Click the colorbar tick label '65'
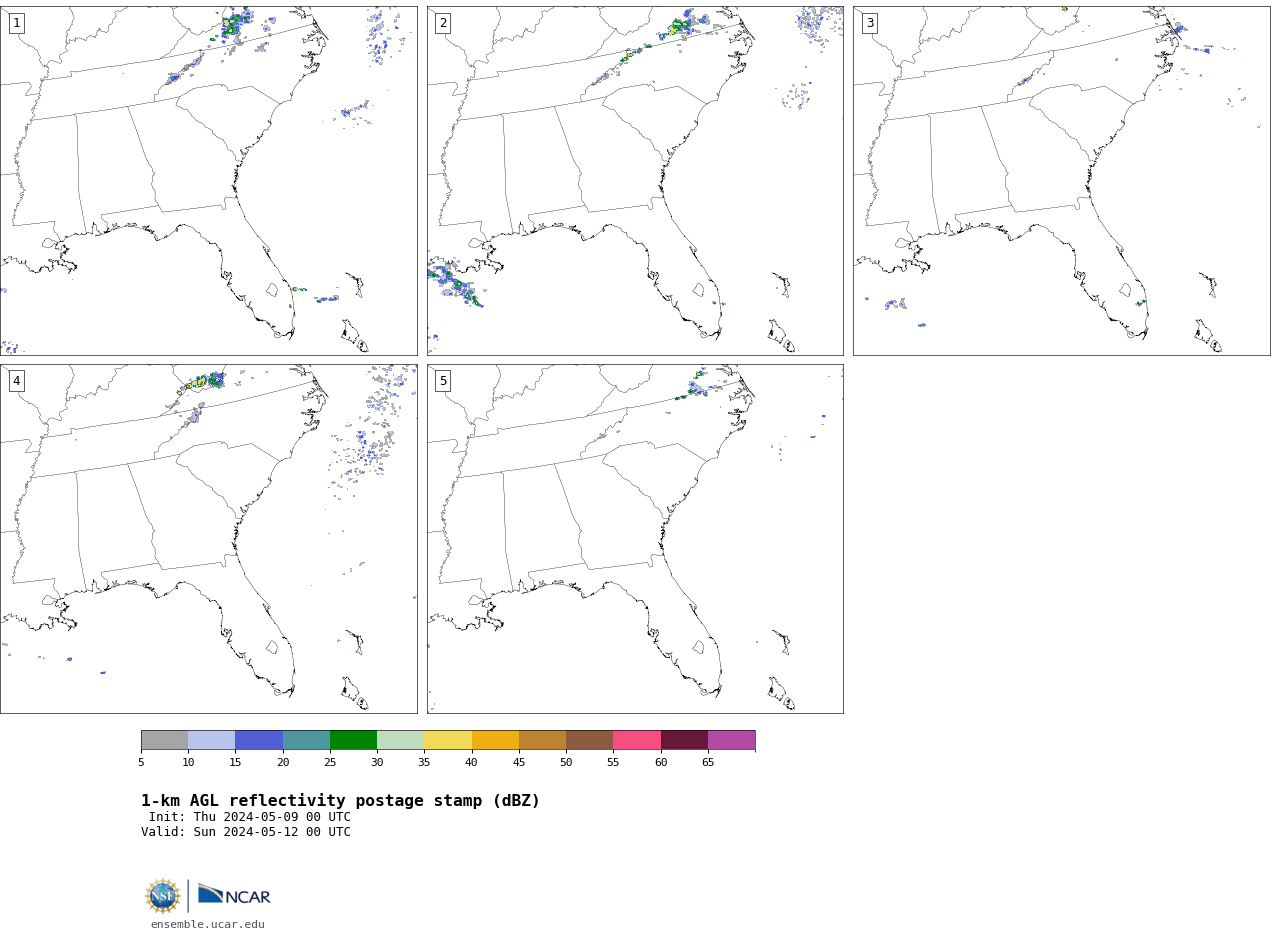 point(708,763)
